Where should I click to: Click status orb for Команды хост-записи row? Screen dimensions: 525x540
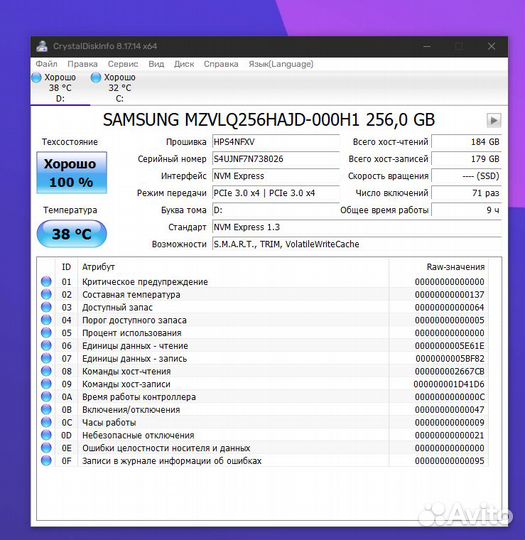46,384
